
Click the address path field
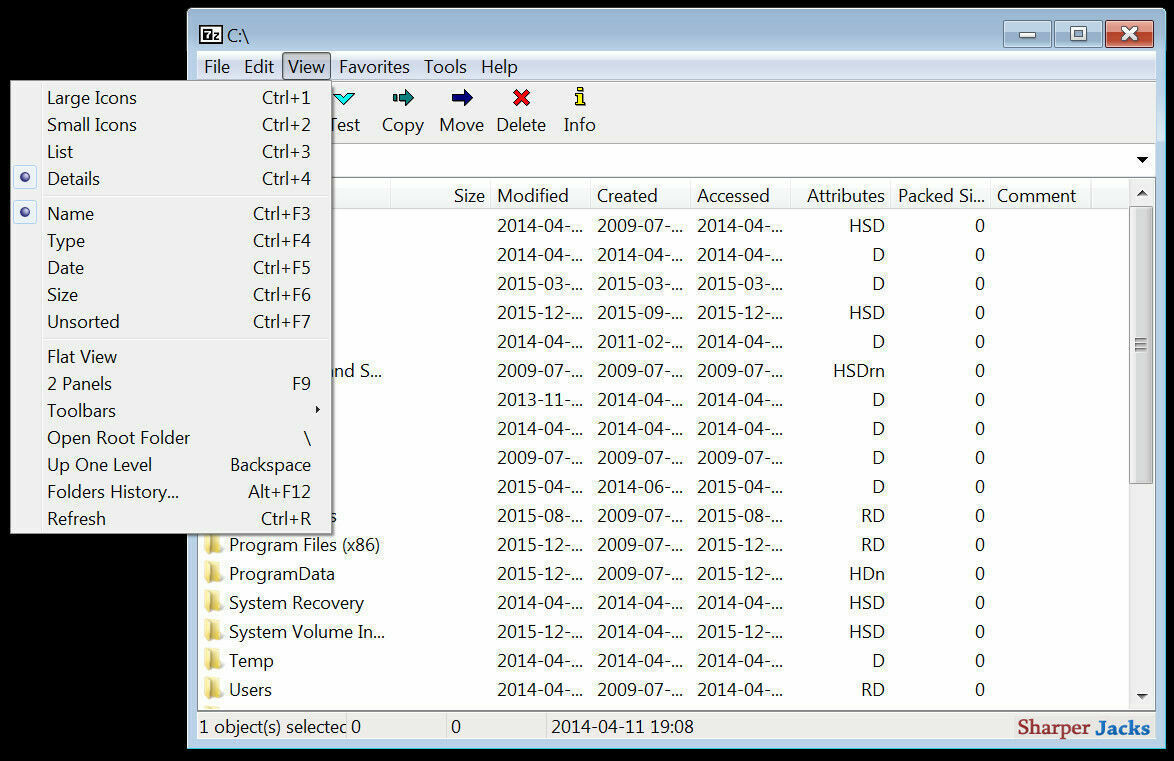tap(730, 160)
